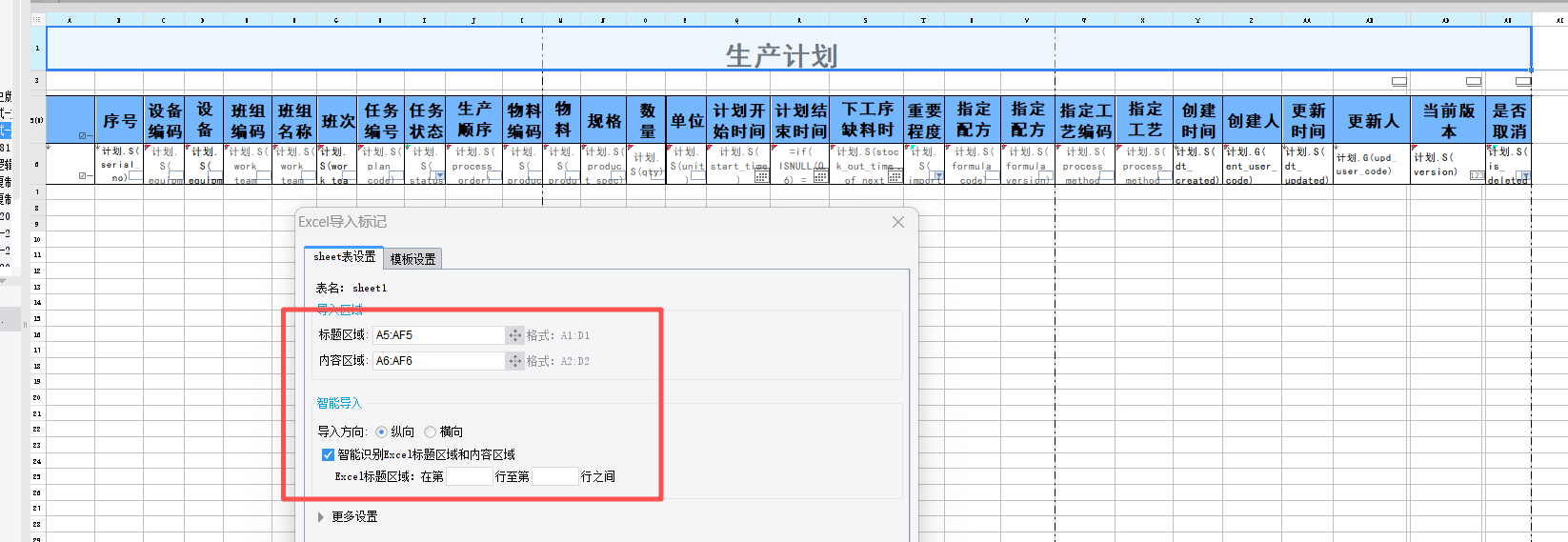Select cell containing 计划.G(upd_user_code)

(x=1373, y=164)
